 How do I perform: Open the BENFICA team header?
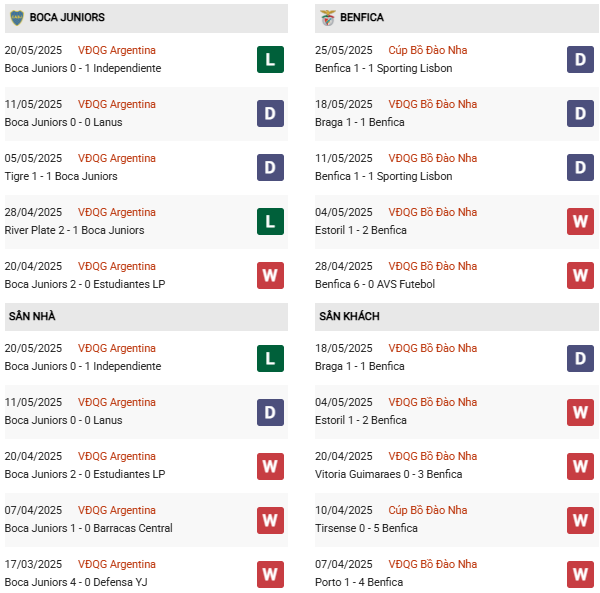[x=362, y=18]
